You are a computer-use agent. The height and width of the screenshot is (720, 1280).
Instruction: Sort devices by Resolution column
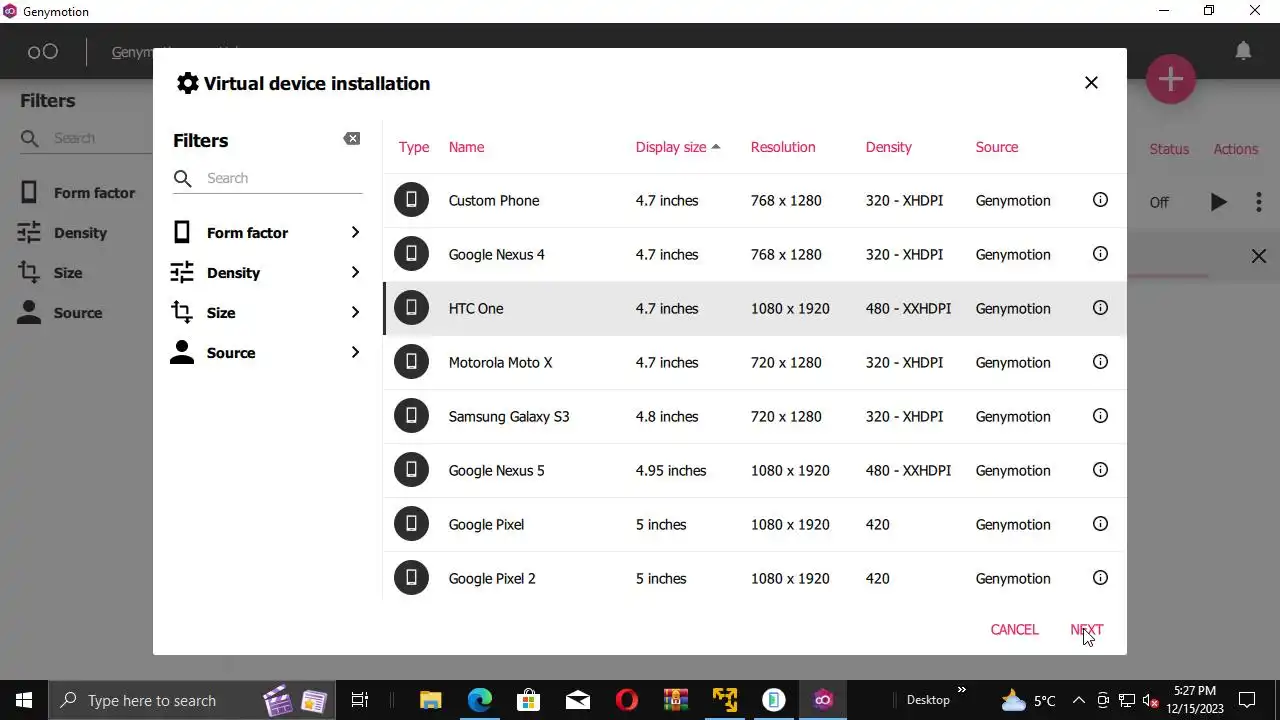[783, 147]
